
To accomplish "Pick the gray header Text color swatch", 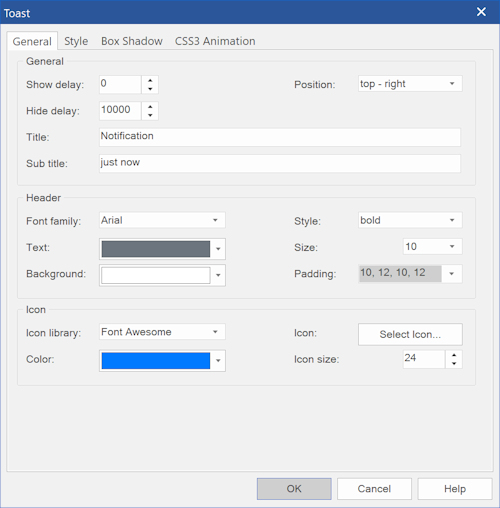I will click(156, 249).
